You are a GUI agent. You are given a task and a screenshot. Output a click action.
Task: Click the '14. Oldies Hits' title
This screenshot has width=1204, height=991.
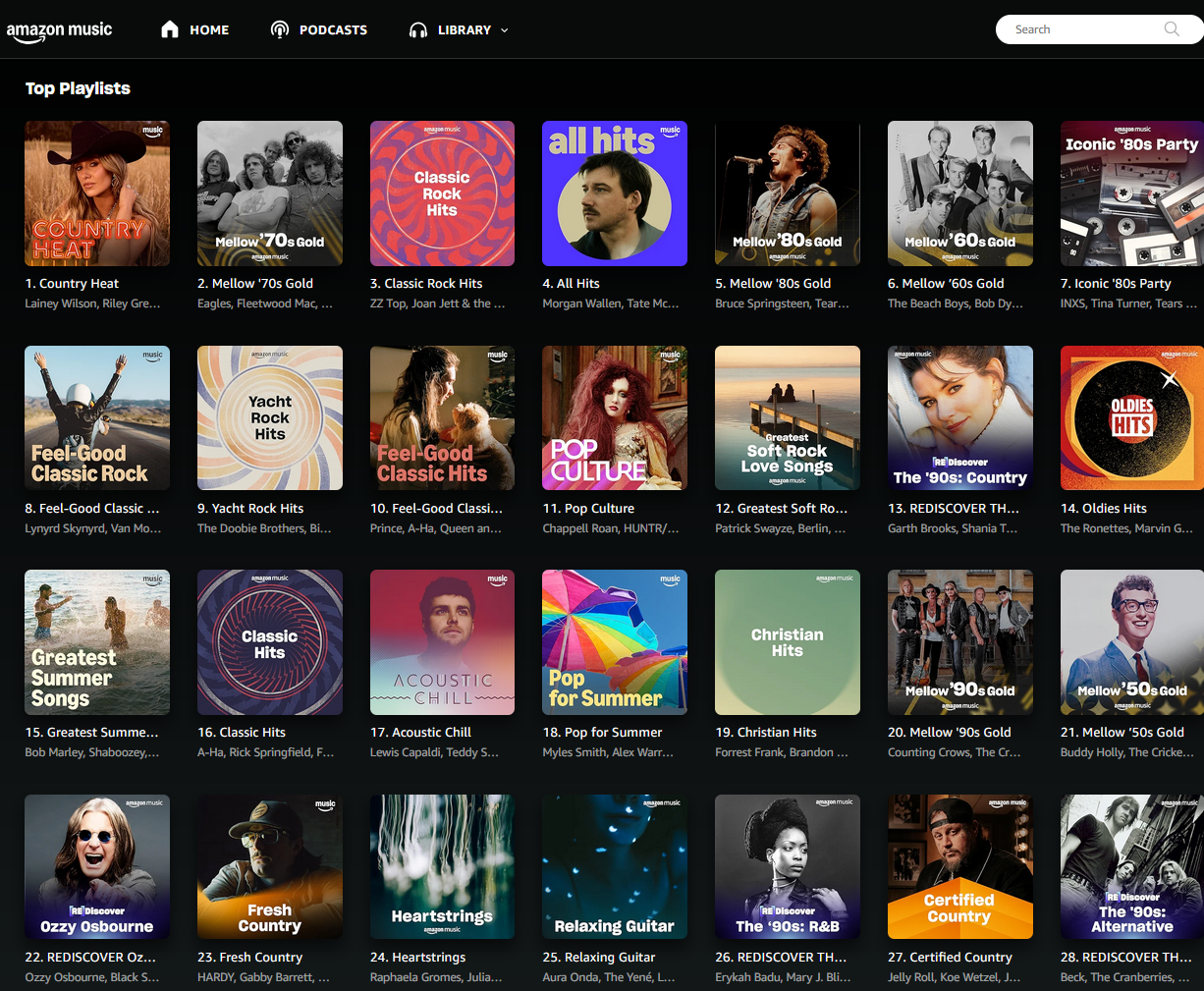point(1104,509)
